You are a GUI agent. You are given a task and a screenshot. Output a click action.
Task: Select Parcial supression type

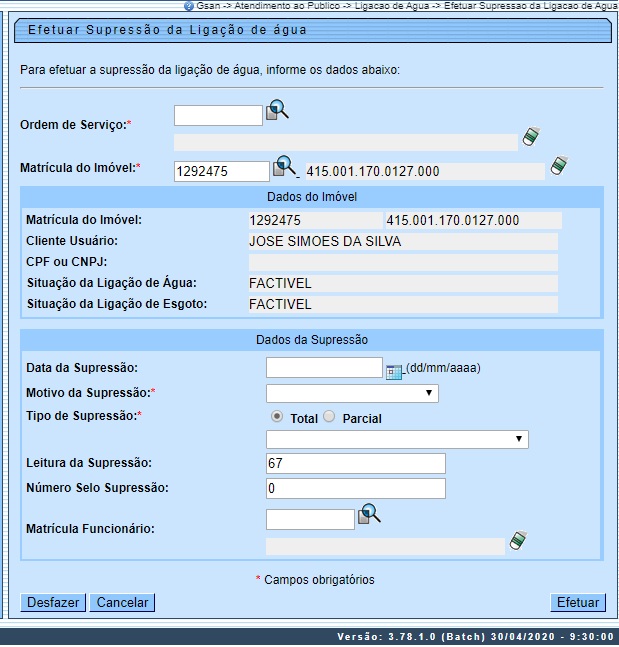(329, 417)
